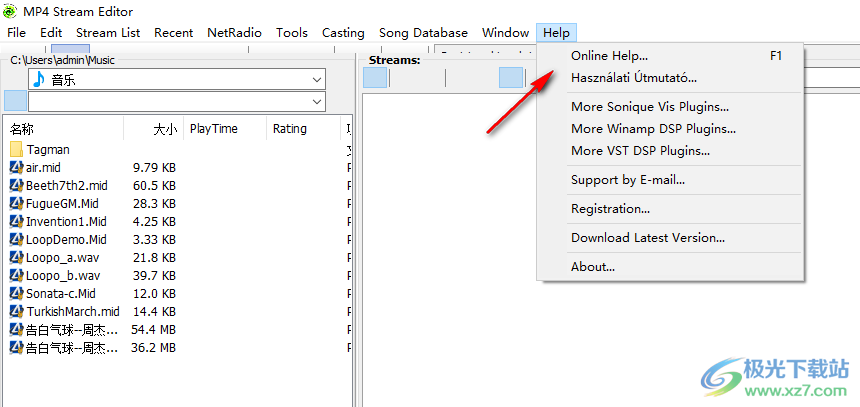Select the Loopo_b.wav file name
This screenshot has width=860, height=407.
pyautogui.click(x=63, y=275)
